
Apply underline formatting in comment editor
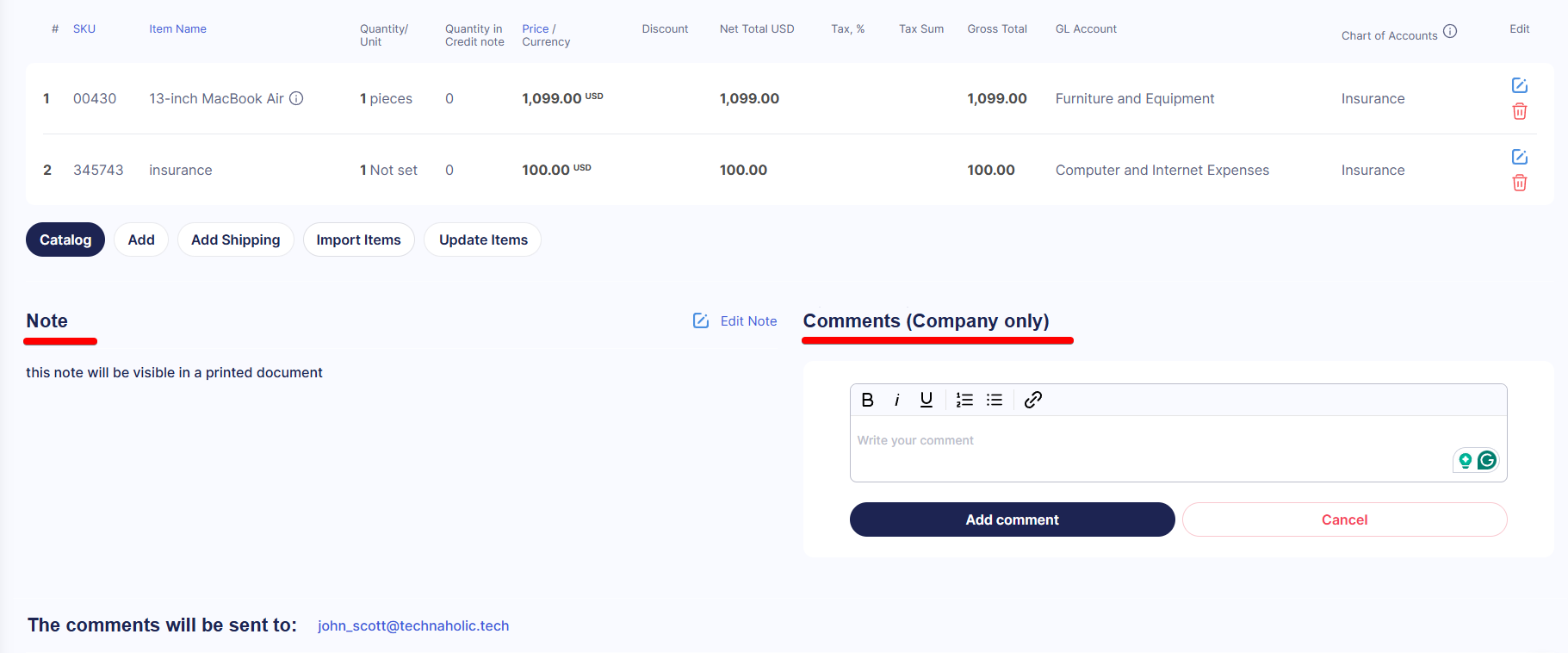coord(927,400)
